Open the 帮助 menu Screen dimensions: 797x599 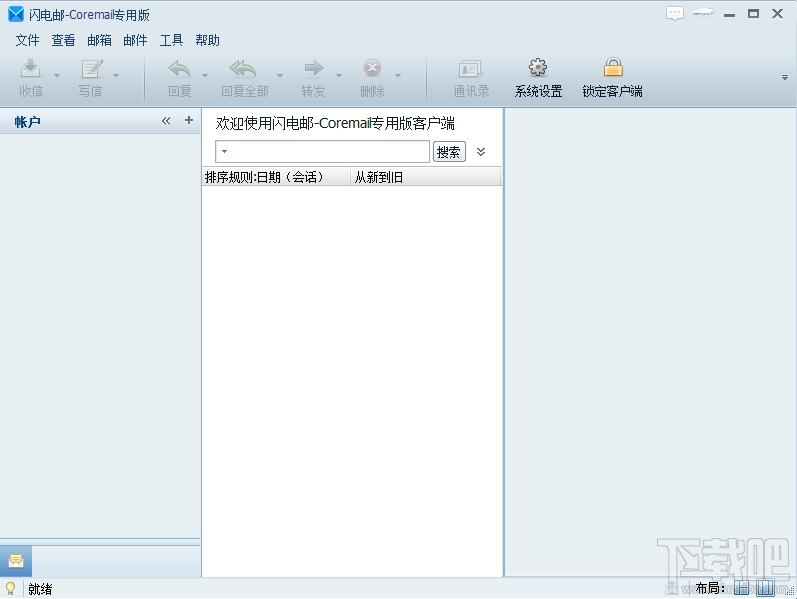(x=207, y=40)
